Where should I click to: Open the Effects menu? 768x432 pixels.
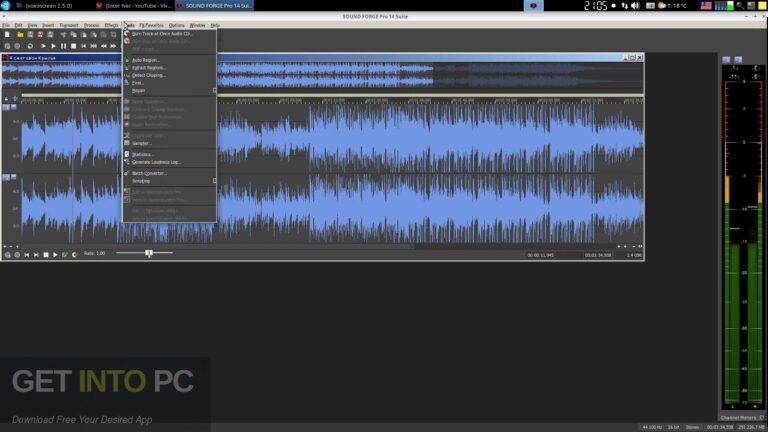tap(112, 25)
